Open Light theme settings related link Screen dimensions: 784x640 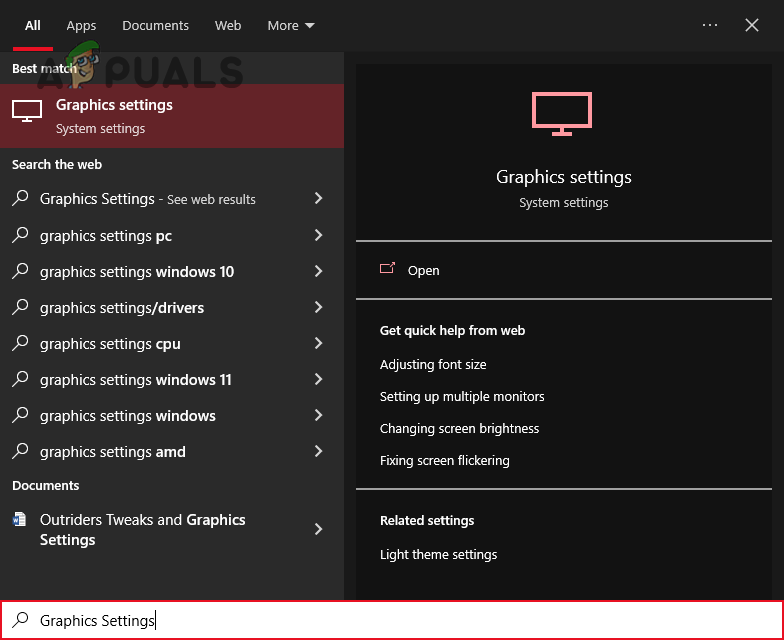pos(438,555)
